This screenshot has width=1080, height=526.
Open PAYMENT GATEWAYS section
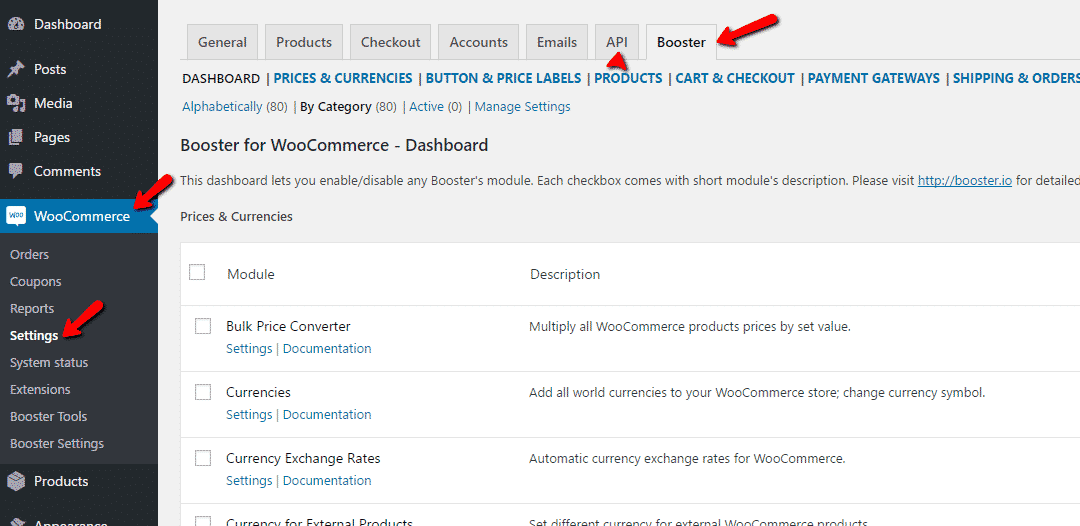(874, 78)
